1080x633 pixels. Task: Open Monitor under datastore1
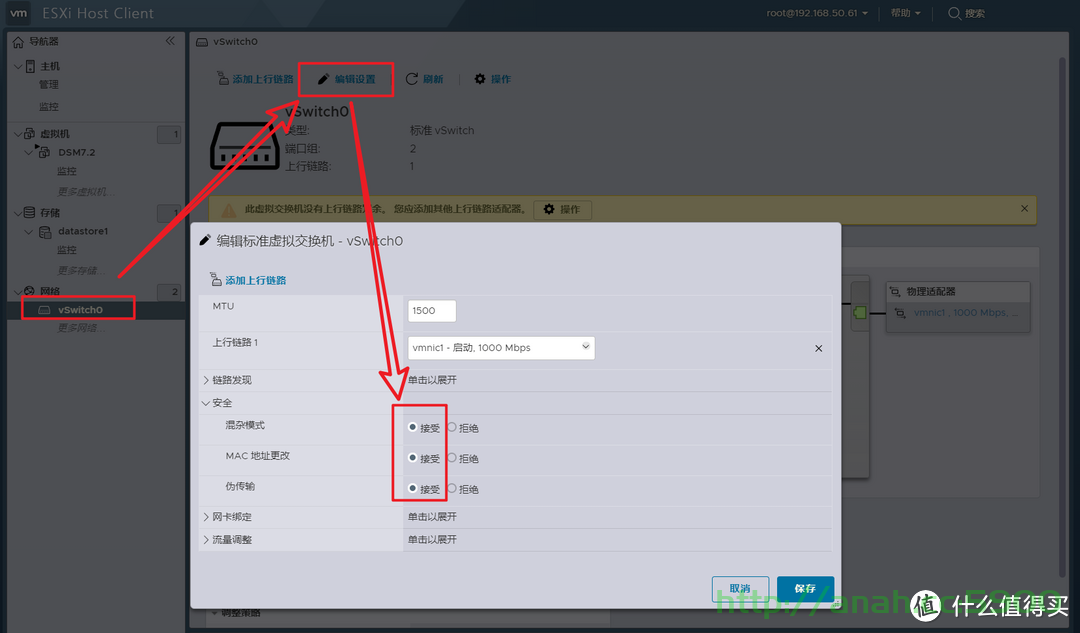(67, 250)
